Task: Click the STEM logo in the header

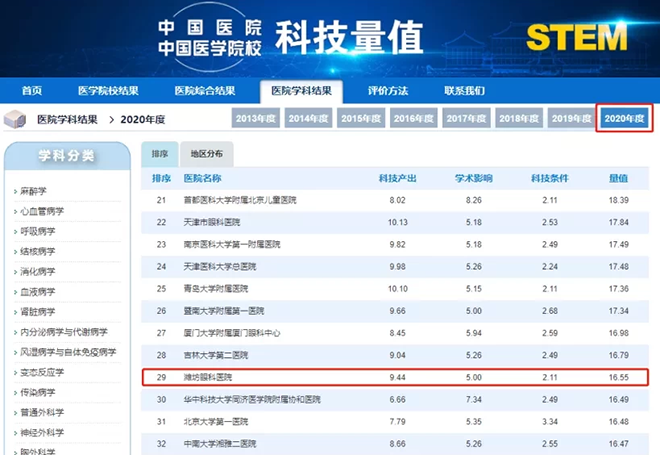Action: click(x=576, y=37)
